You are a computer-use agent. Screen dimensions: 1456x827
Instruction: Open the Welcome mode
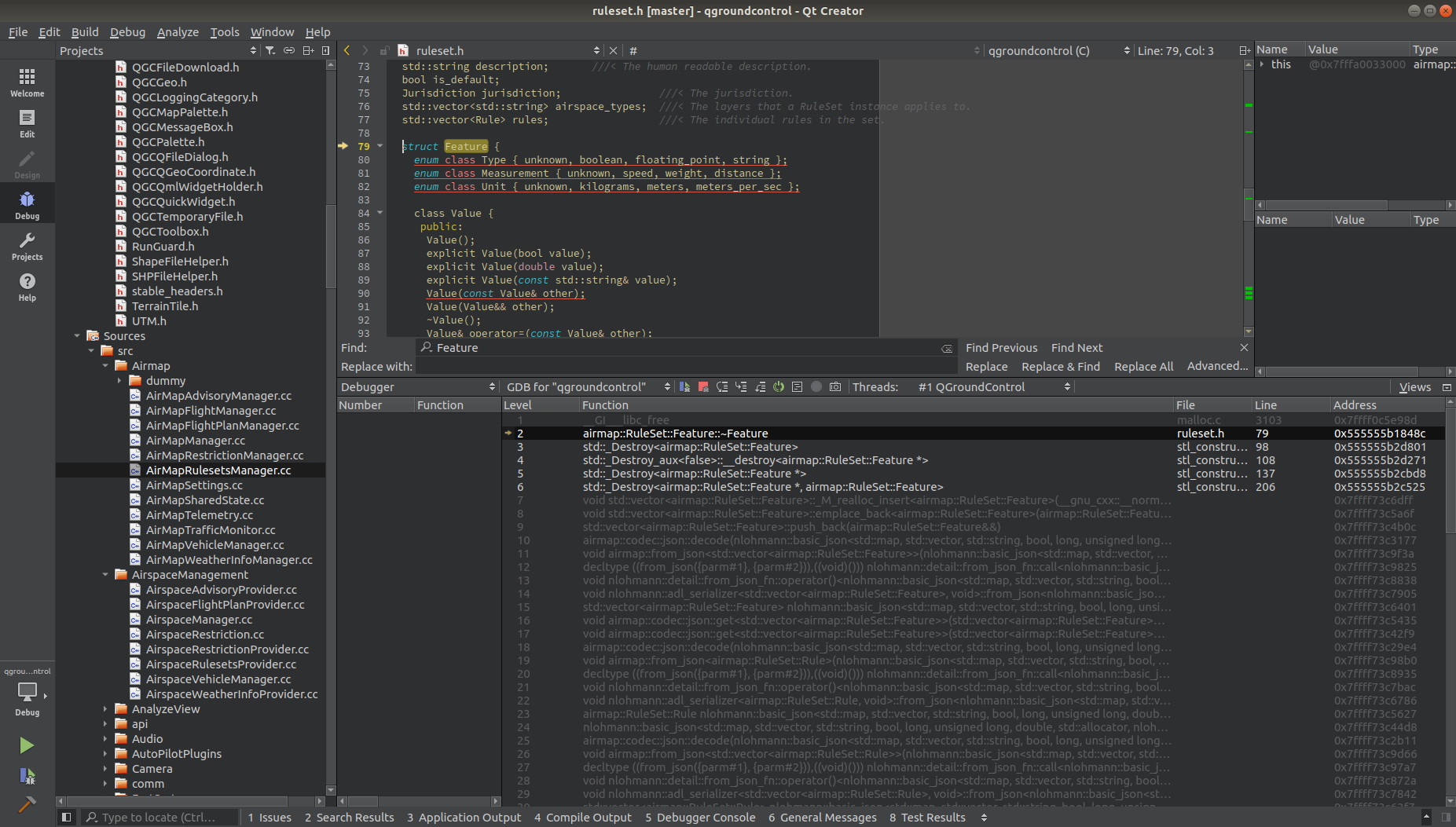pos(27,82)
